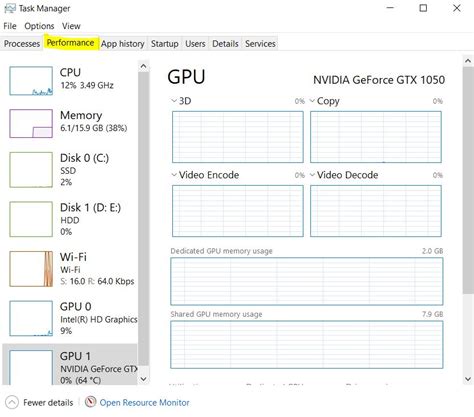Click the Fewer details label
This screenshot has height=417, width=474.
(x=48, y=403)
